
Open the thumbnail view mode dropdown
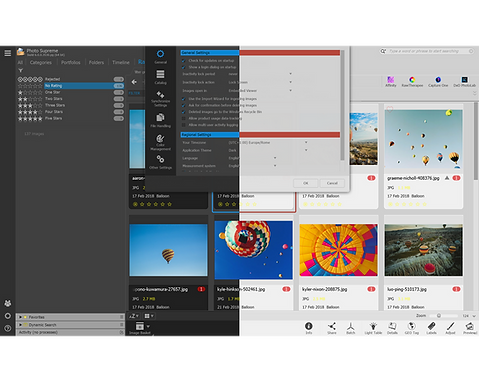coord(149,316)
